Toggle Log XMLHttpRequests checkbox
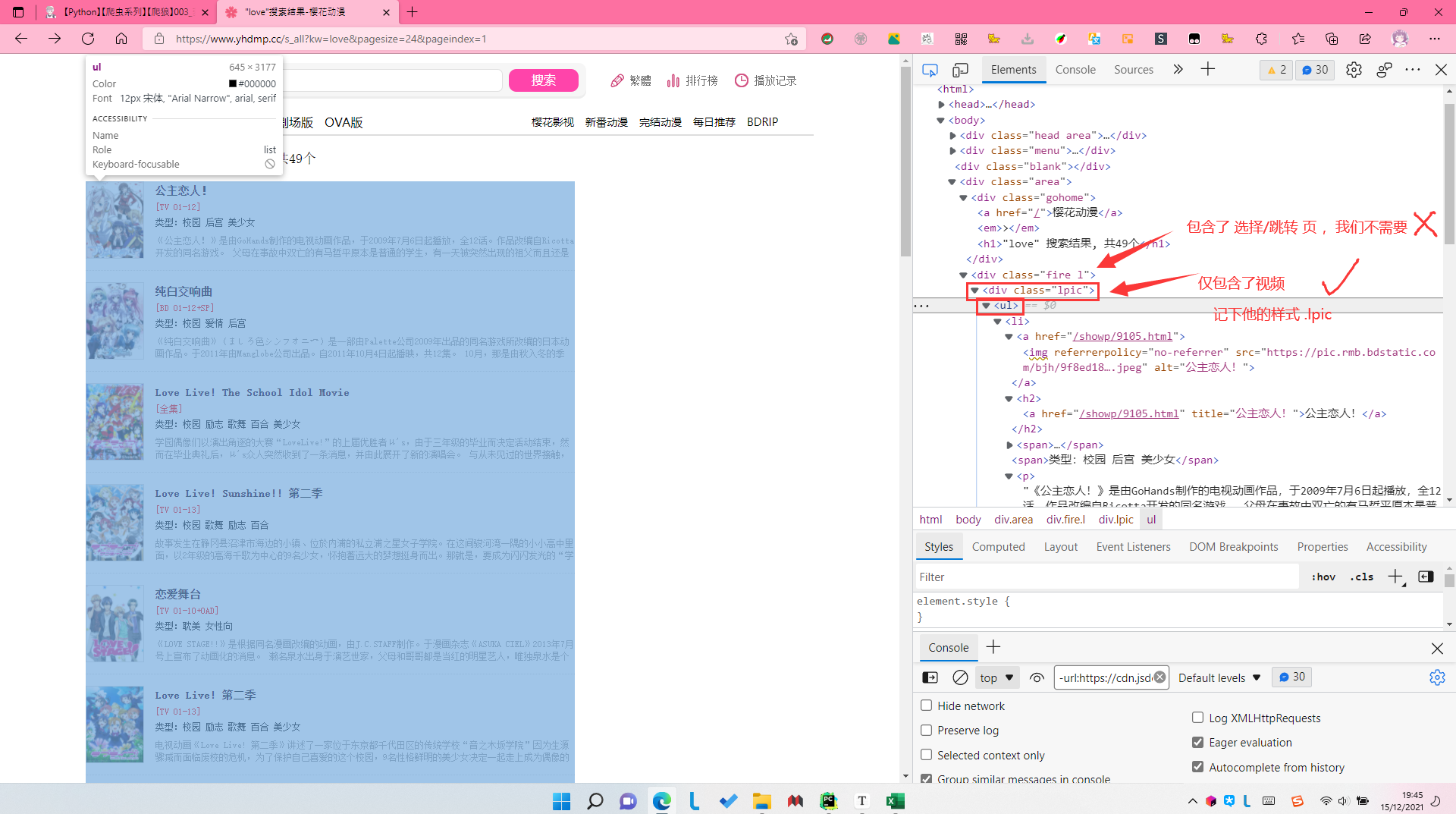The height and width of the screenshot is (814, 1456). [1197, 718]
